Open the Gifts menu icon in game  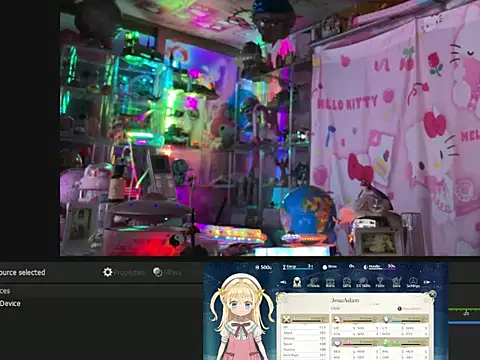(x=347, y=282)
